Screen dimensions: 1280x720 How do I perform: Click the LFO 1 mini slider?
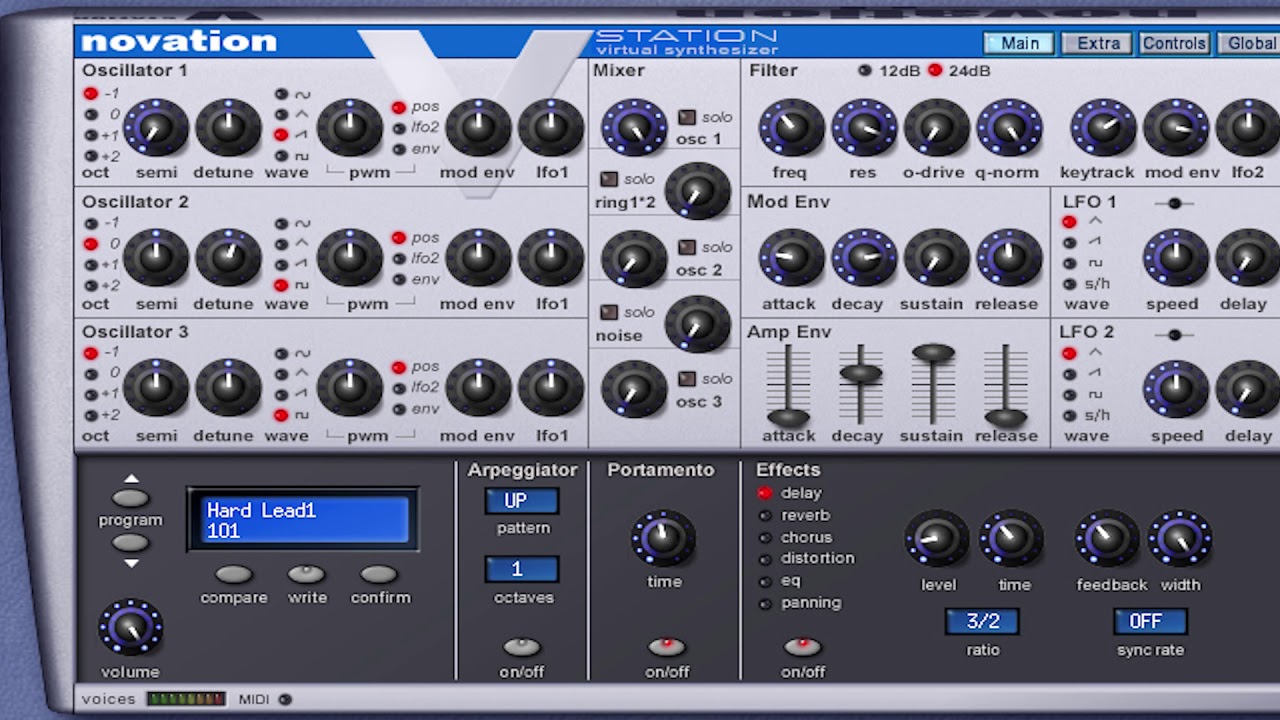(x=1174, y=203)
